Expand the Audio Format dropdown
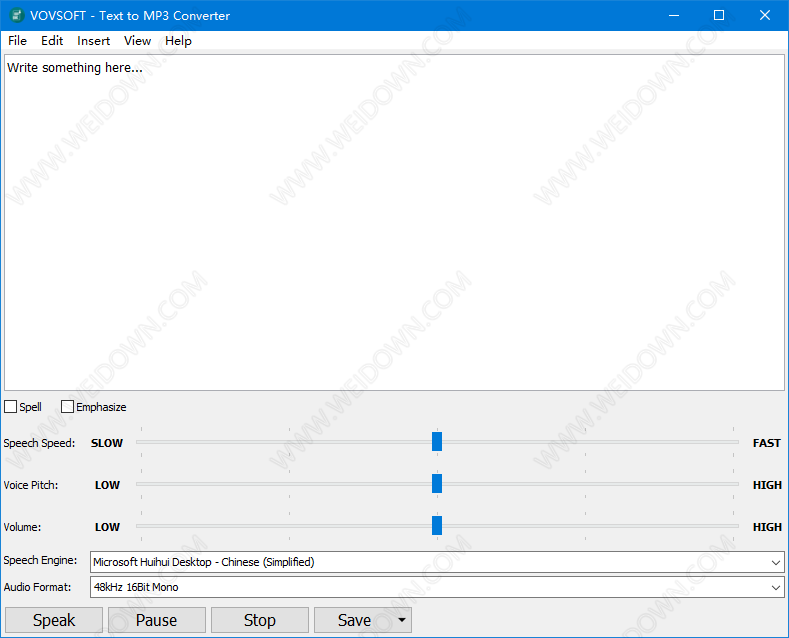Viewport: 789px width, 638px height. coord(775,587)
